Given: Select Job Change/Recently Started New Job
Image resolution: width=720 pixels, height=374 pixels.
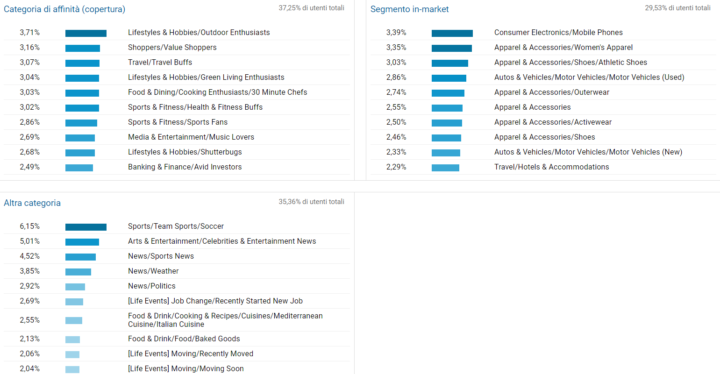Looking at the screenshot, I should coord(215,301).
